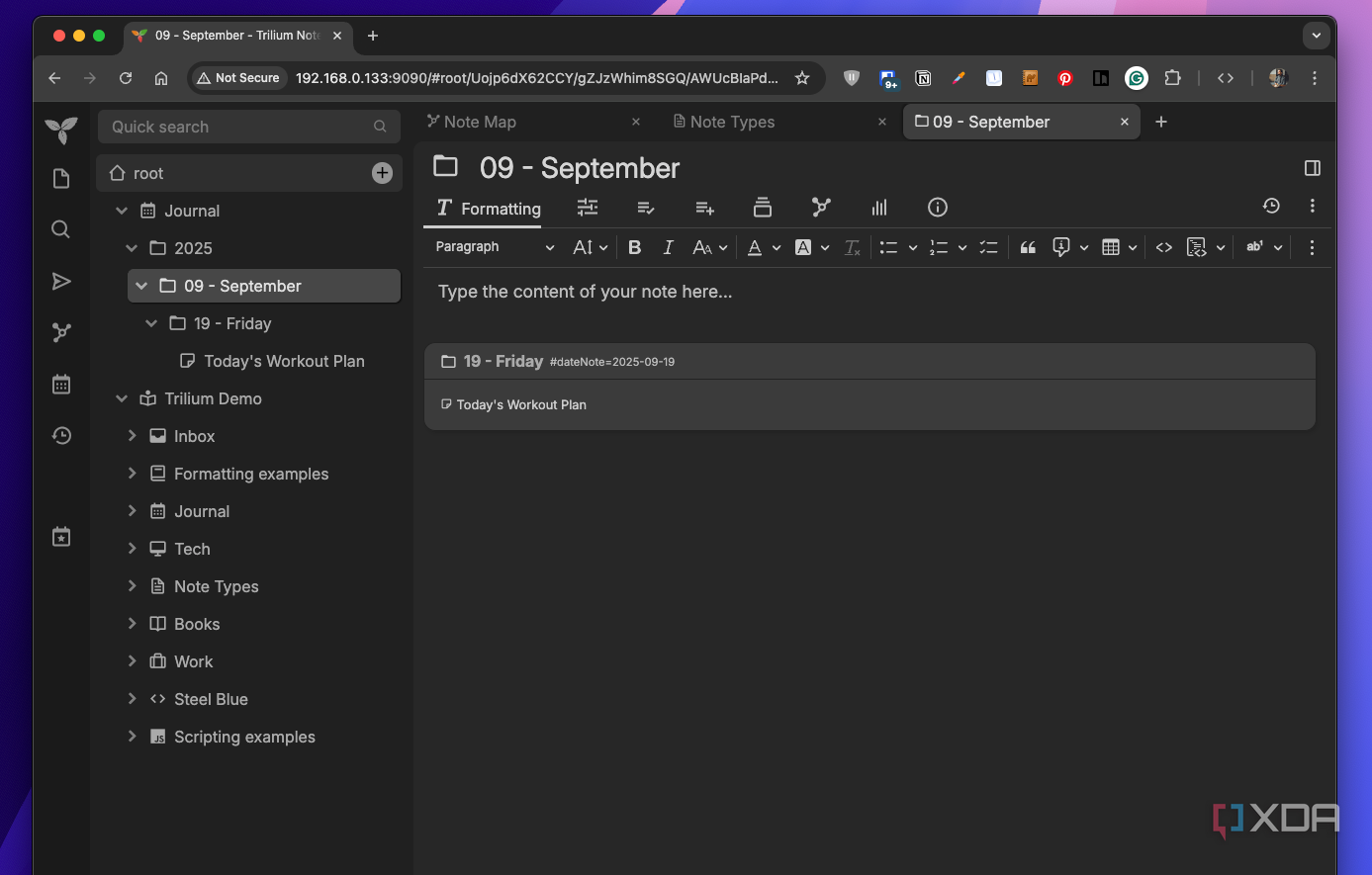Open the Similar Notes ribbon icon
This screenshot has width=1372, height=875.
(x=879, y=208)
